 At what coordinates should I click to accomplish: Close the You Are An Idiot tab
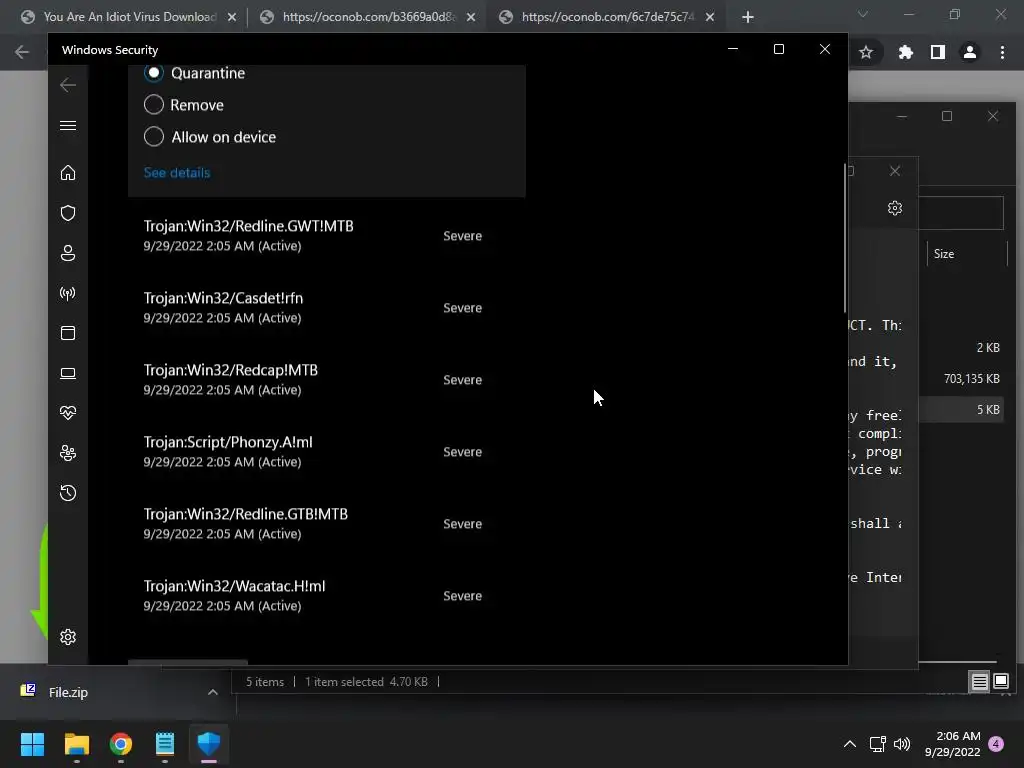coord(232,18)
